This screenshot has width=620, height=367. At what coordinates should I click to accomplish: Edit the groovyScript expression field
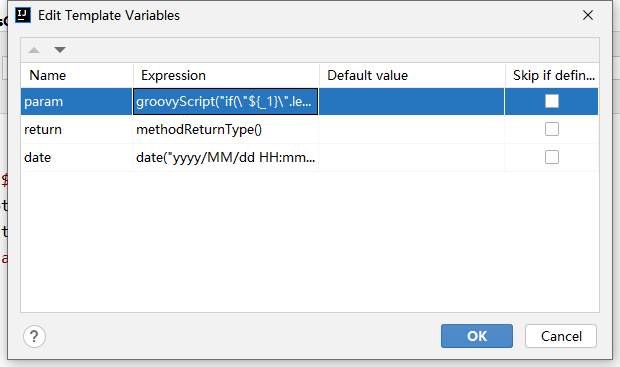click(225, 102)
